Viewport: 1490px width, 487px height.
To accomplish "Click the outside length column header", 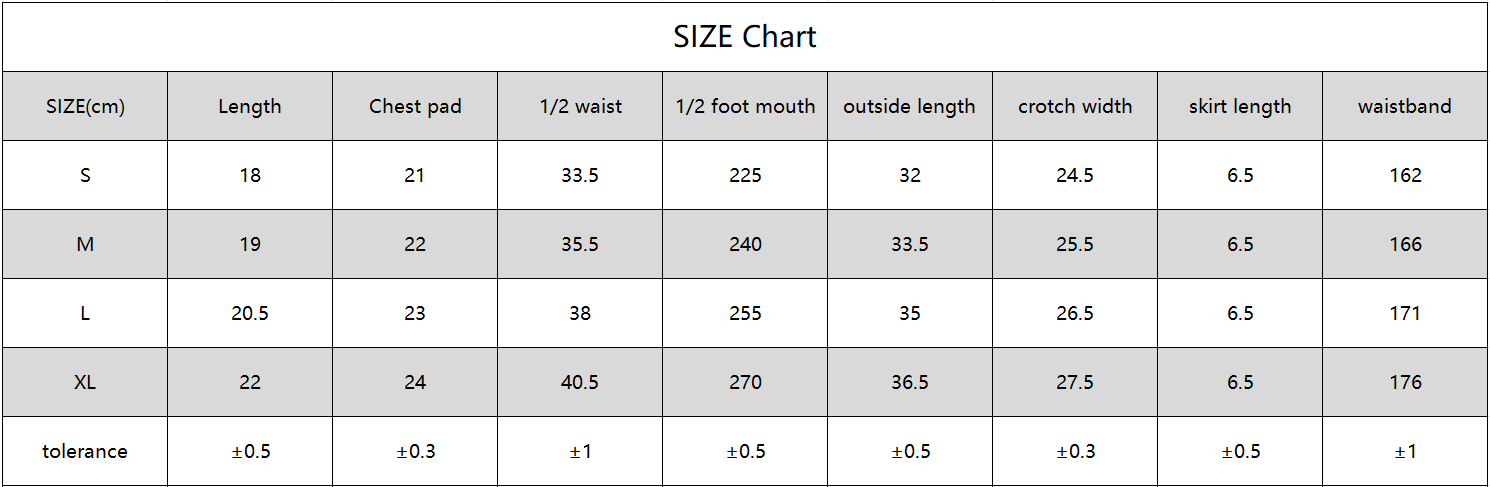I will tap(909, 106).
